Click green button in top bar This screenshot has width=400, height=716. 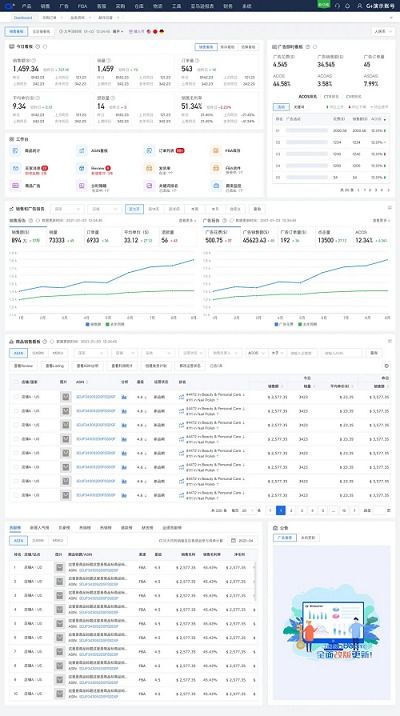324,4
